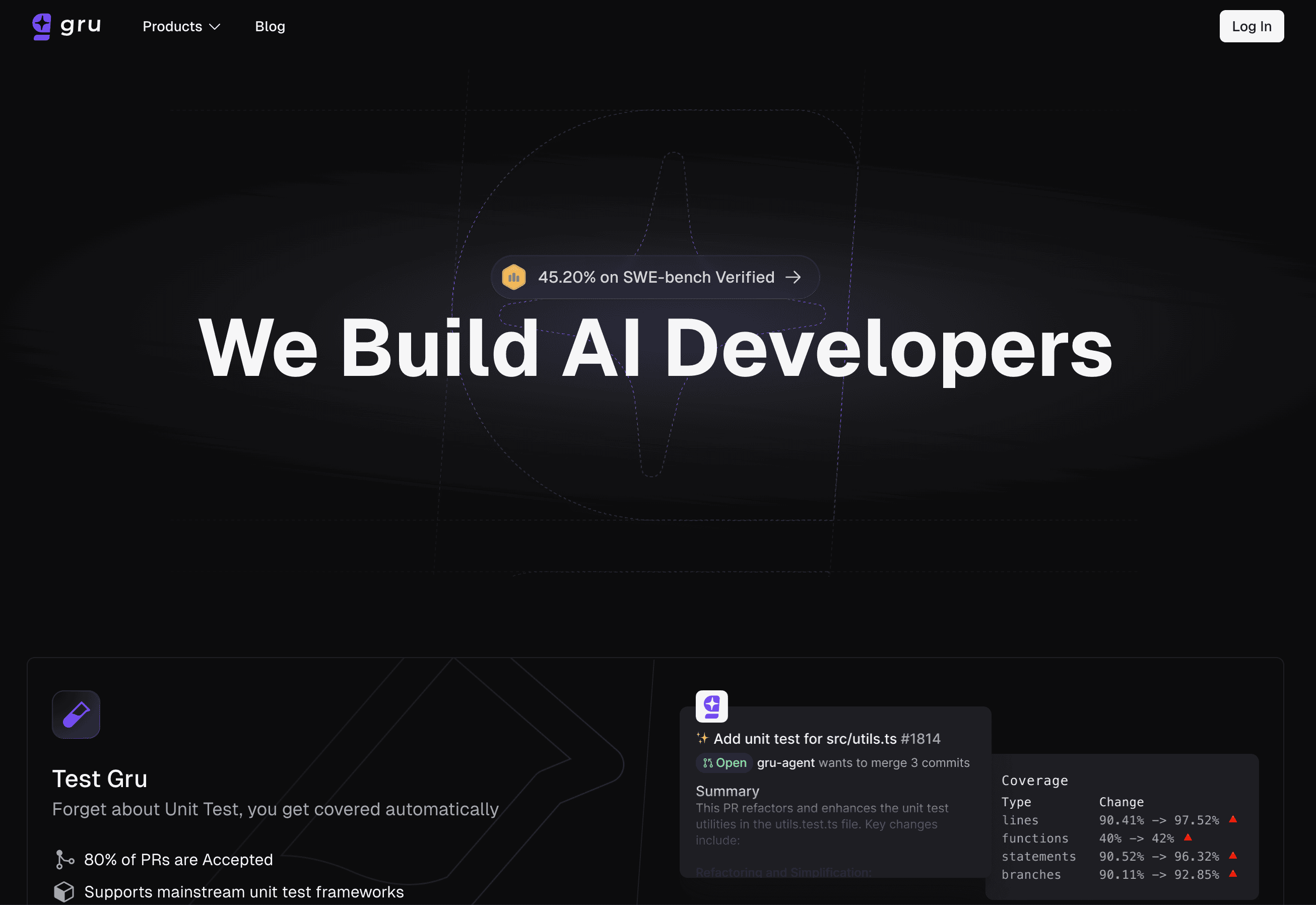Click the orange hexagon chart badge icon
The image size is (1316, 905).
coord(514,277)
